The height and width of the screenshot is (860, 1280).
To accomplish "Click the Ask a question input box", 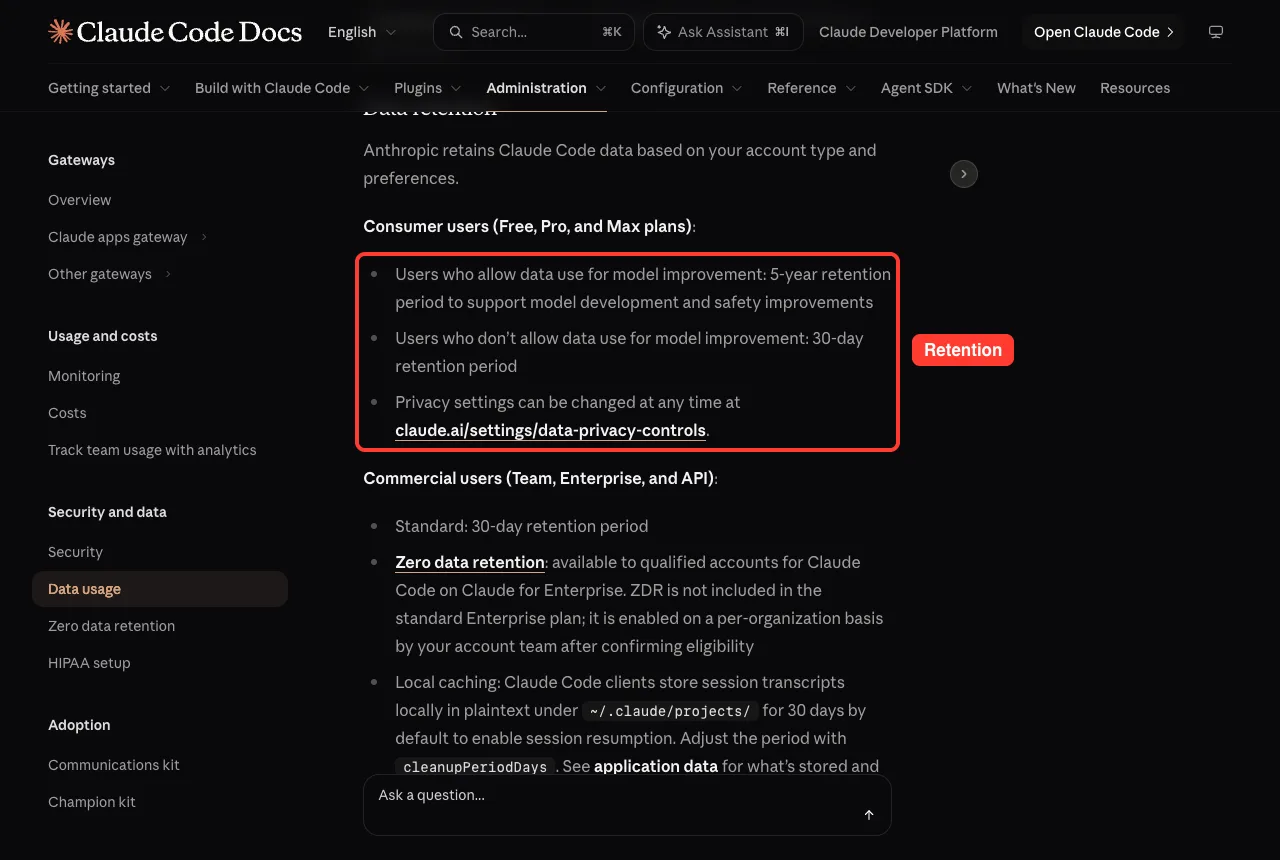I will click(627, 804).
